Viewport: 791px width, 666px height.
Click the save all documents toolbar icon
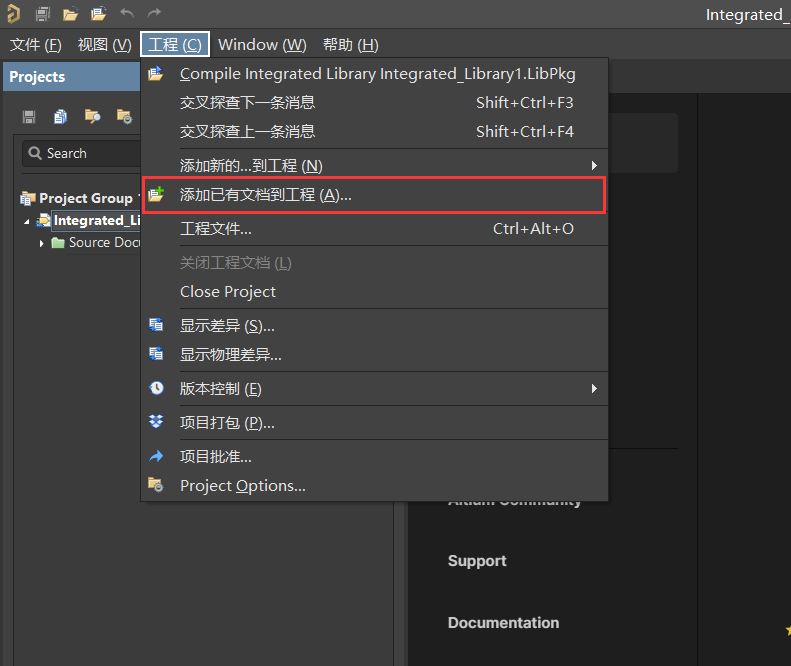pos(43,14)
